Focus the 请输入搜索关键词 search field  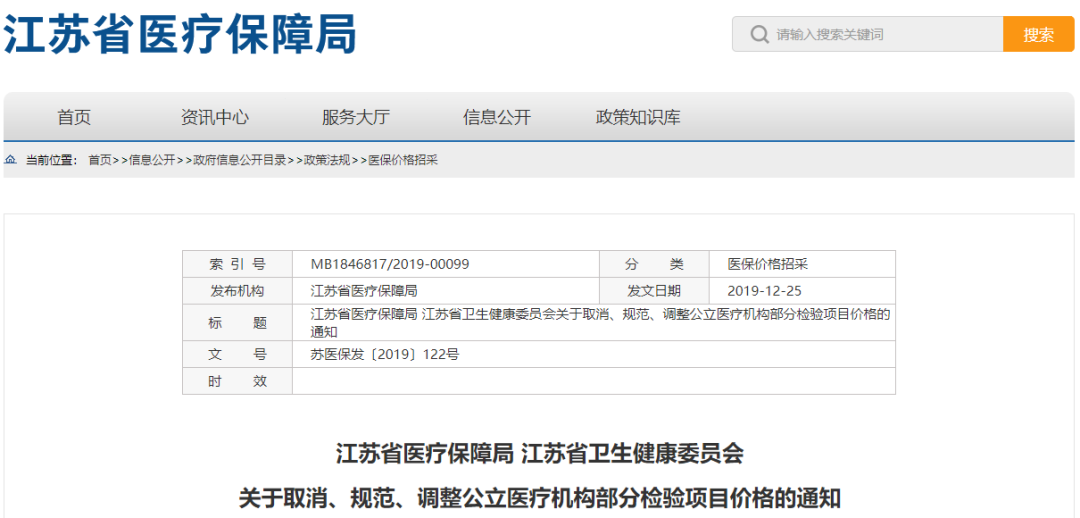click(x=868, y=34)
